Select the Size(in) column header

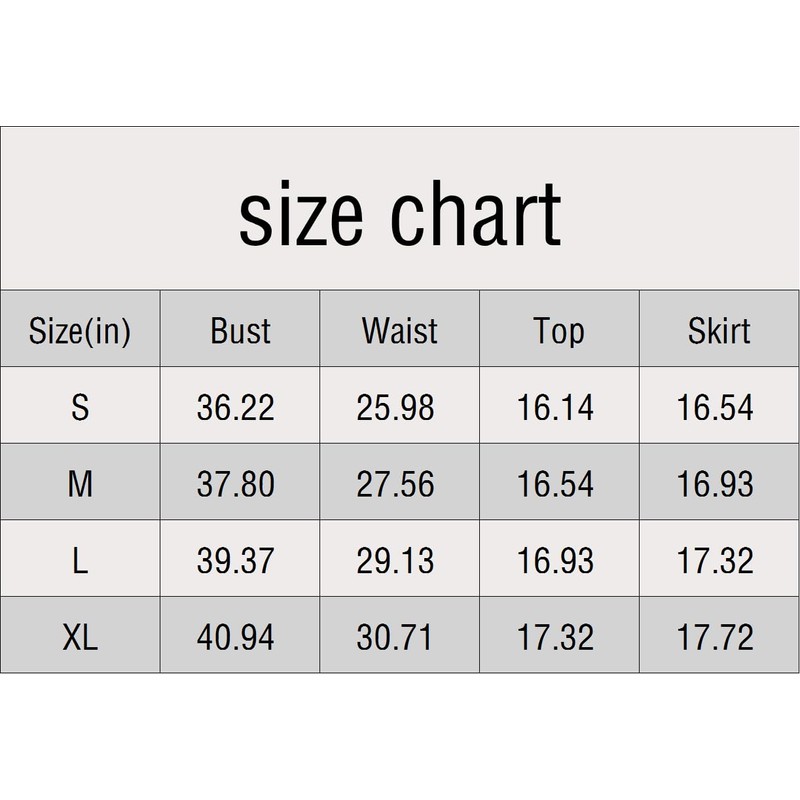tap(80, 331)
